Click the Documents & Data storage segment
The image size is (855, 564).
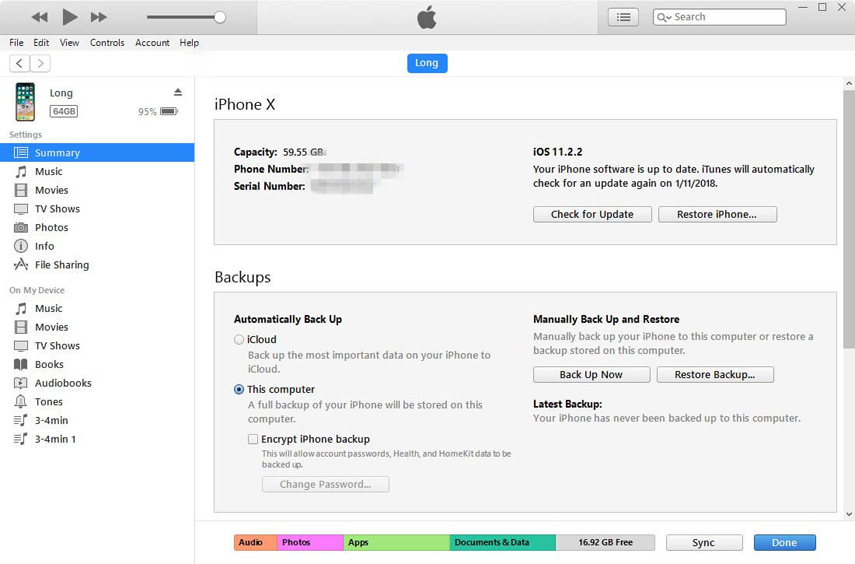[x=503, y=542]
